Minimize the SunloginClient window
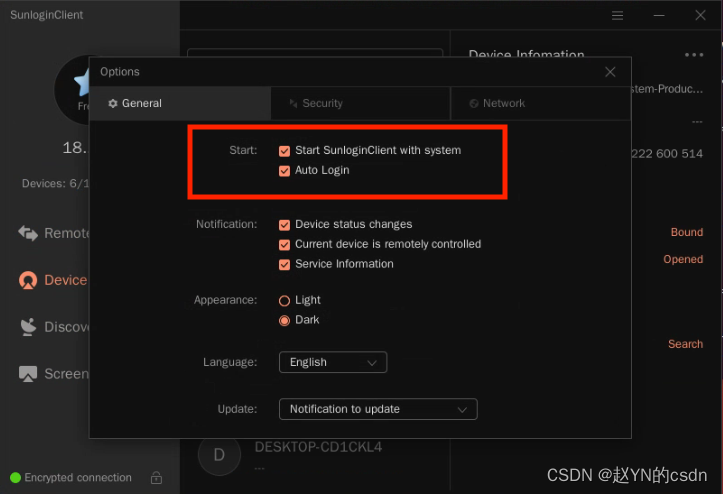 pyautogui.click(x=659, y=16)
